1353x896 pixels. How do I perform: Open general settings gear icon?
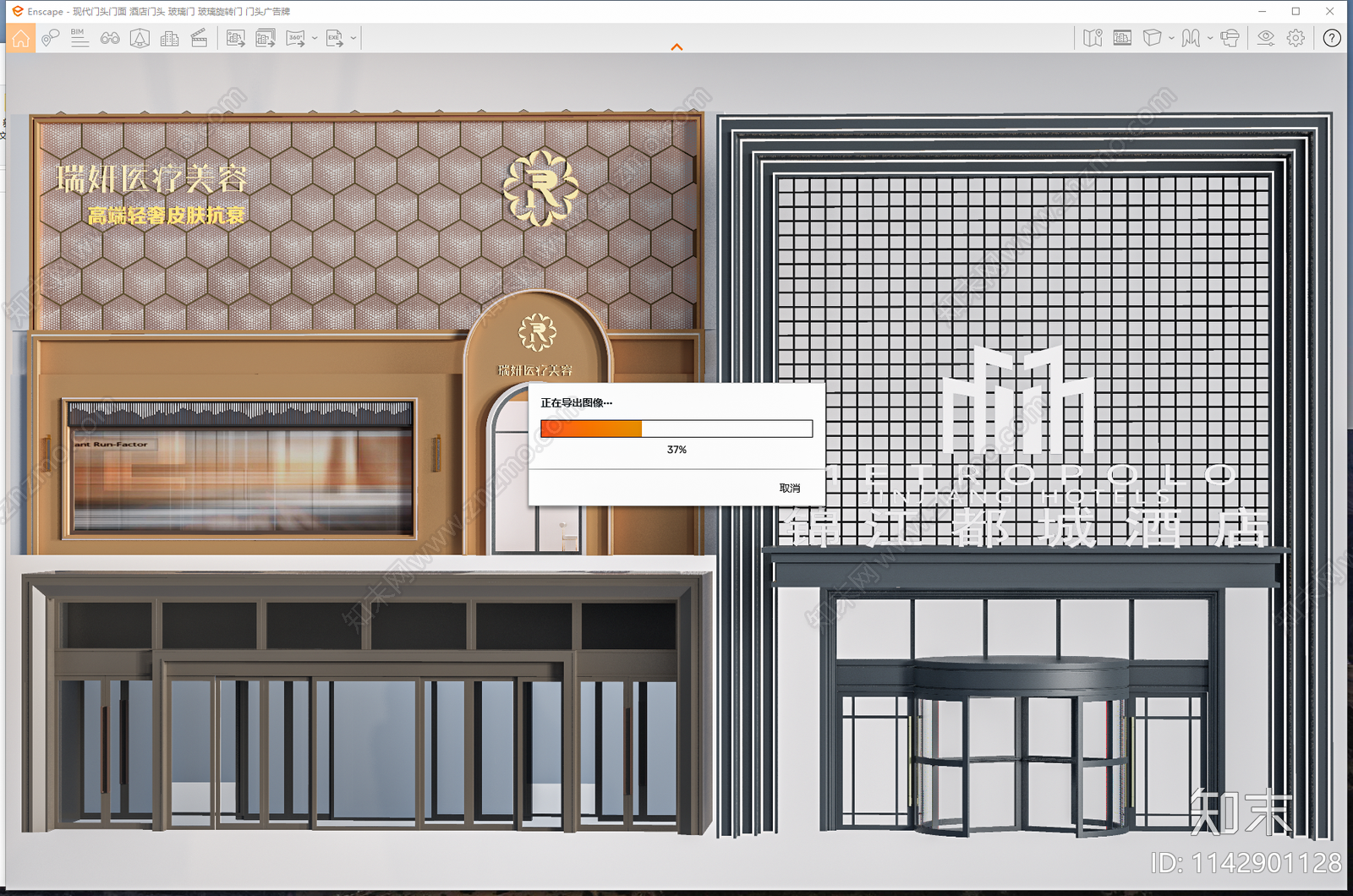click(x=1295, y=38)
